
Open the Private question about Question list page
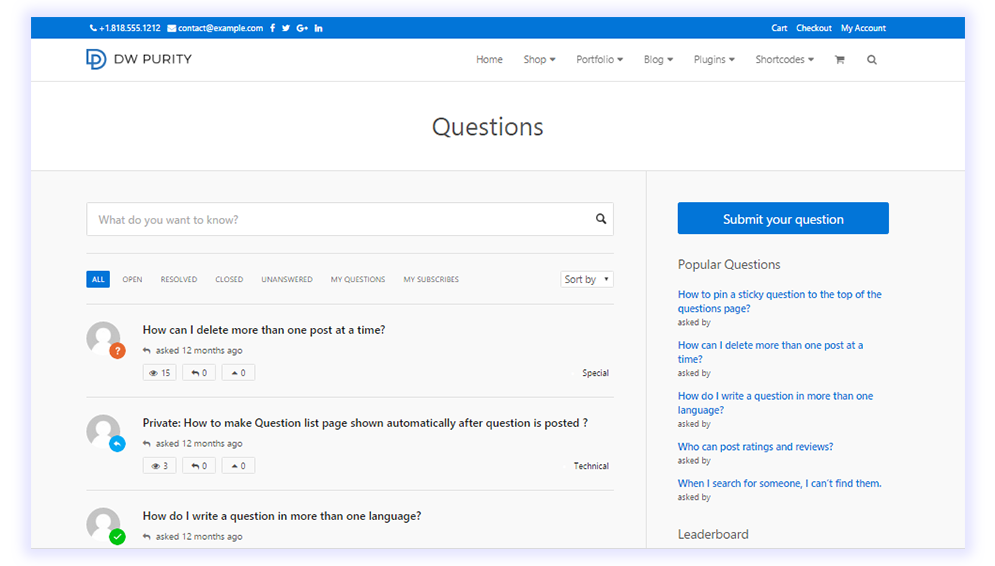pos(365,423)
